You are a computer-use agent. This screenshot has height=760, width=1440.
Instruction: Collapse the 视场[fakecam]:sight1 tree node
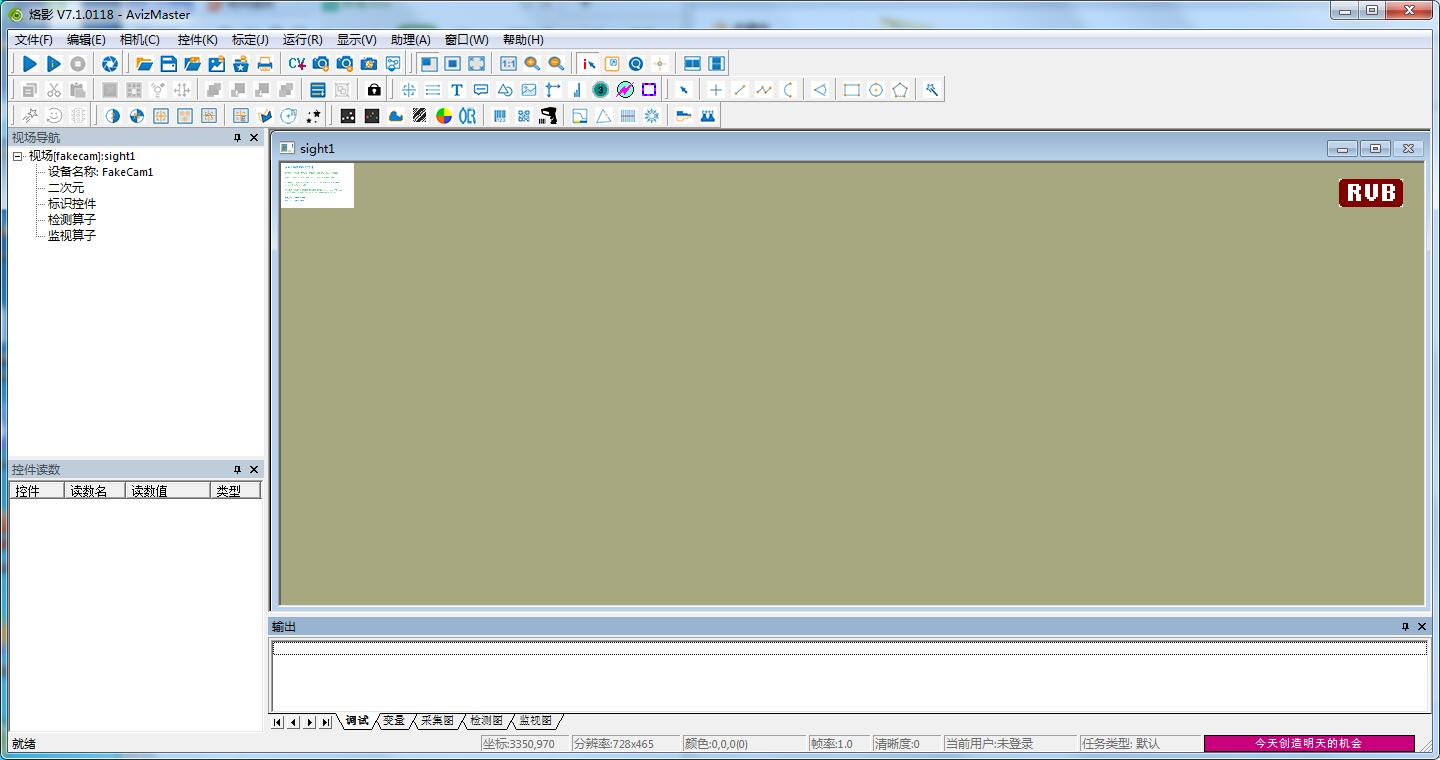point(18,156)
